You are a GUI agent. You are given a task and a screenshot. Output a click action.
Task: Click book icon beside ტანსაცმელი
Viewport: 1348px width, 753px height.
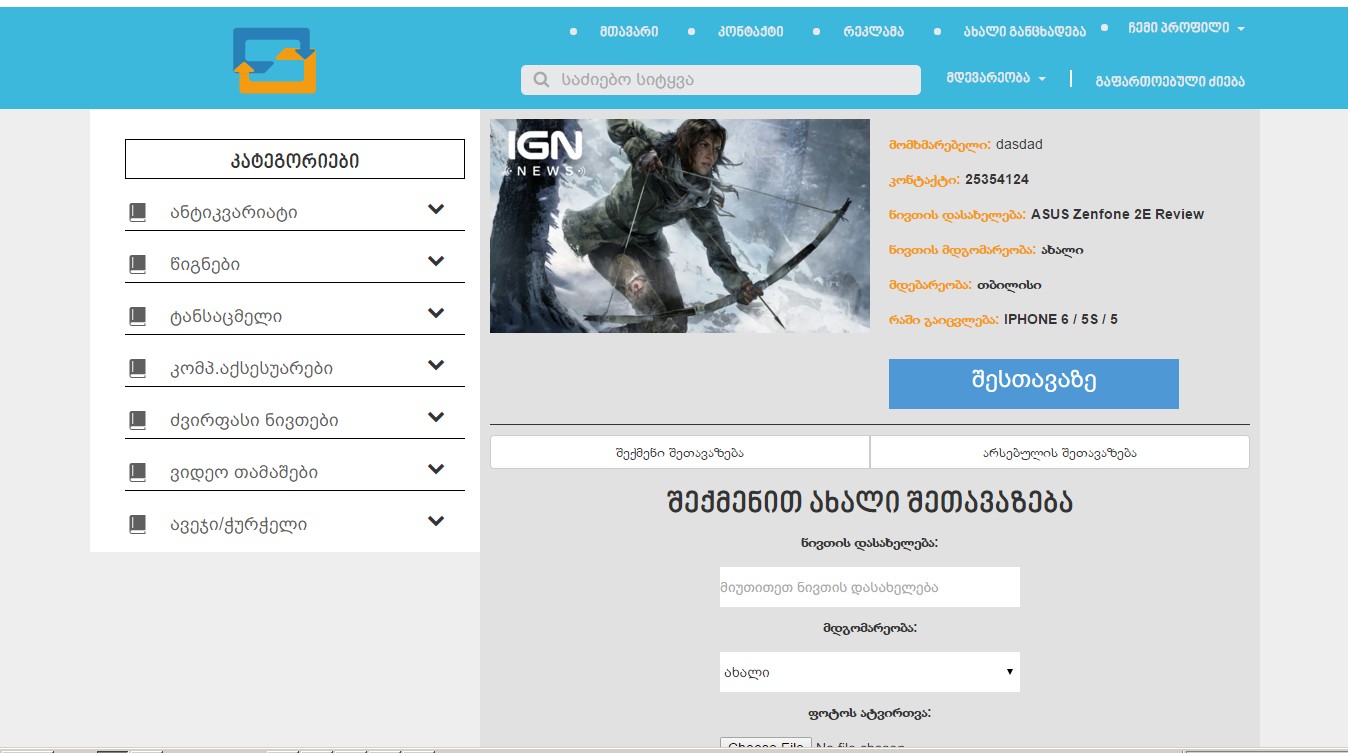pos(138,316)
